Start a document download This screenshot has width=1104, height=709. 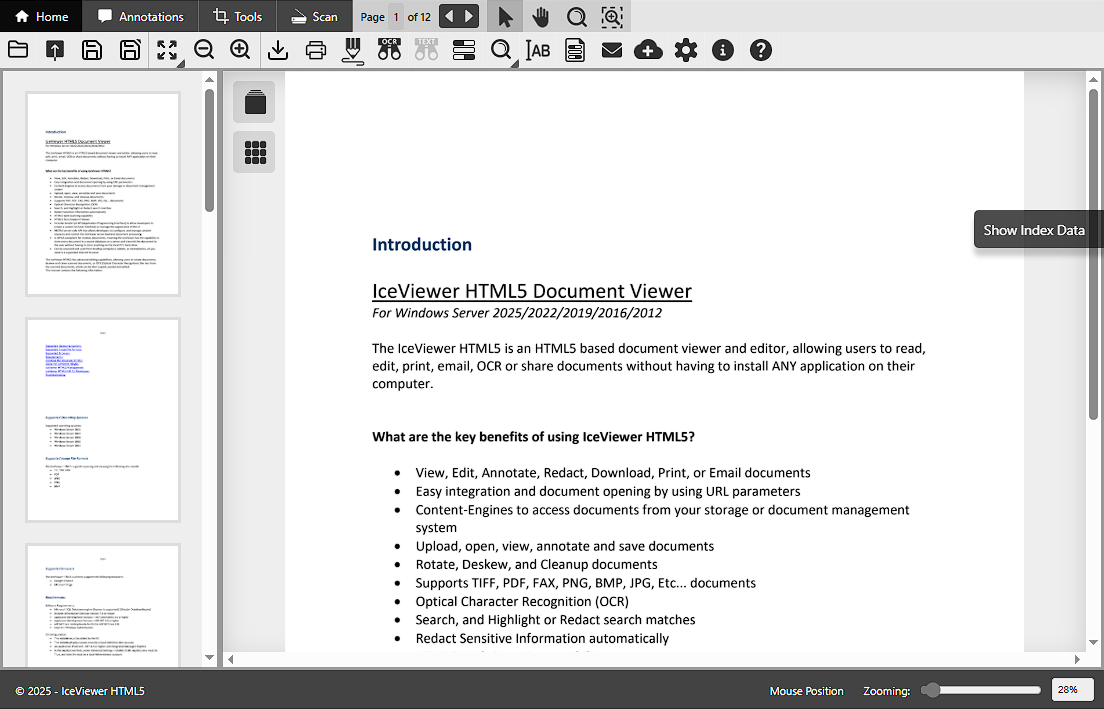tap(278, 49)
